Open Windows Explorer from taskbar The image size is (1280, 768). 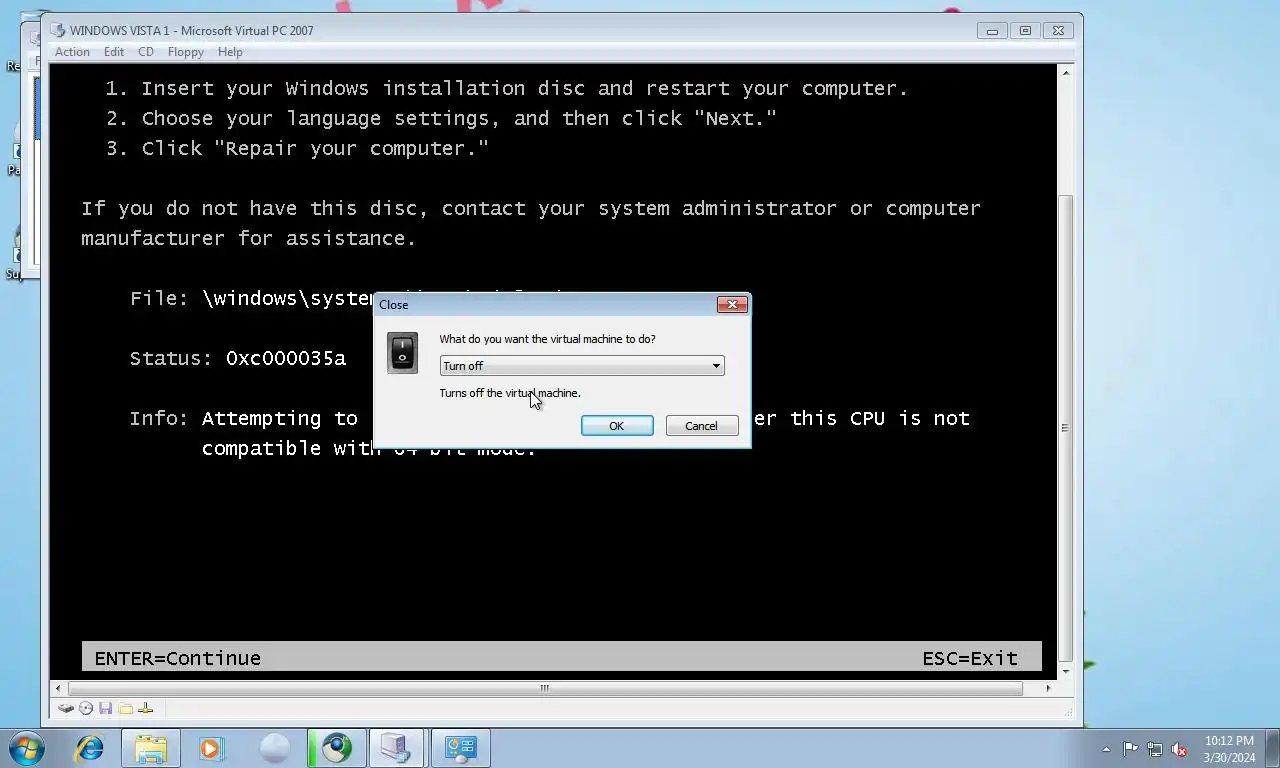tap(150, 748)
